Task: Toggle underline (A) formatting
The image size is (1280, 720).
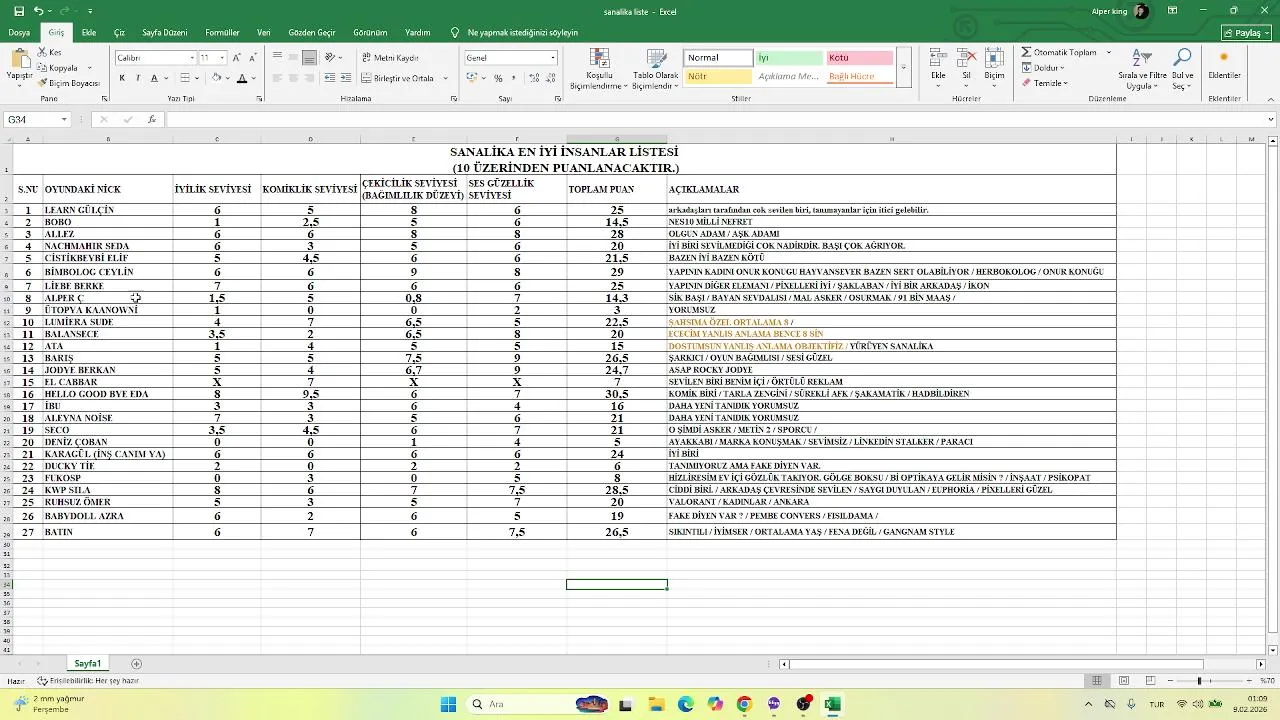Action: [154, 78]
